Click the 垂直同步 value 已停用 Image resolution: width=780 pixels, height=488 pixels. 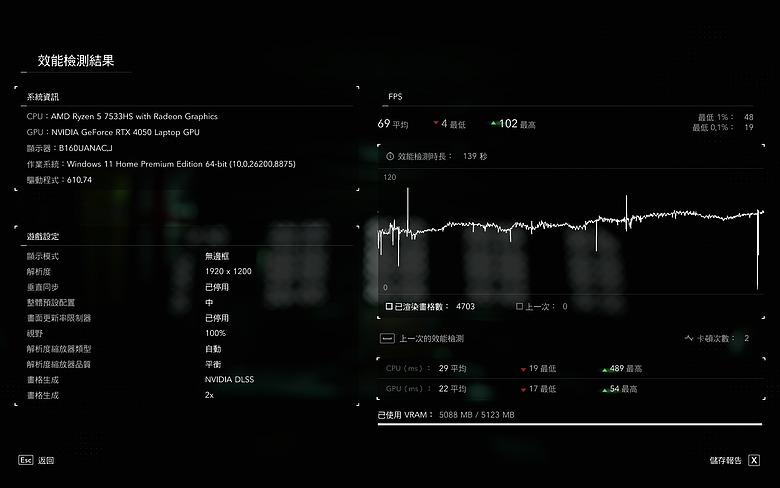tap(217, 287)
